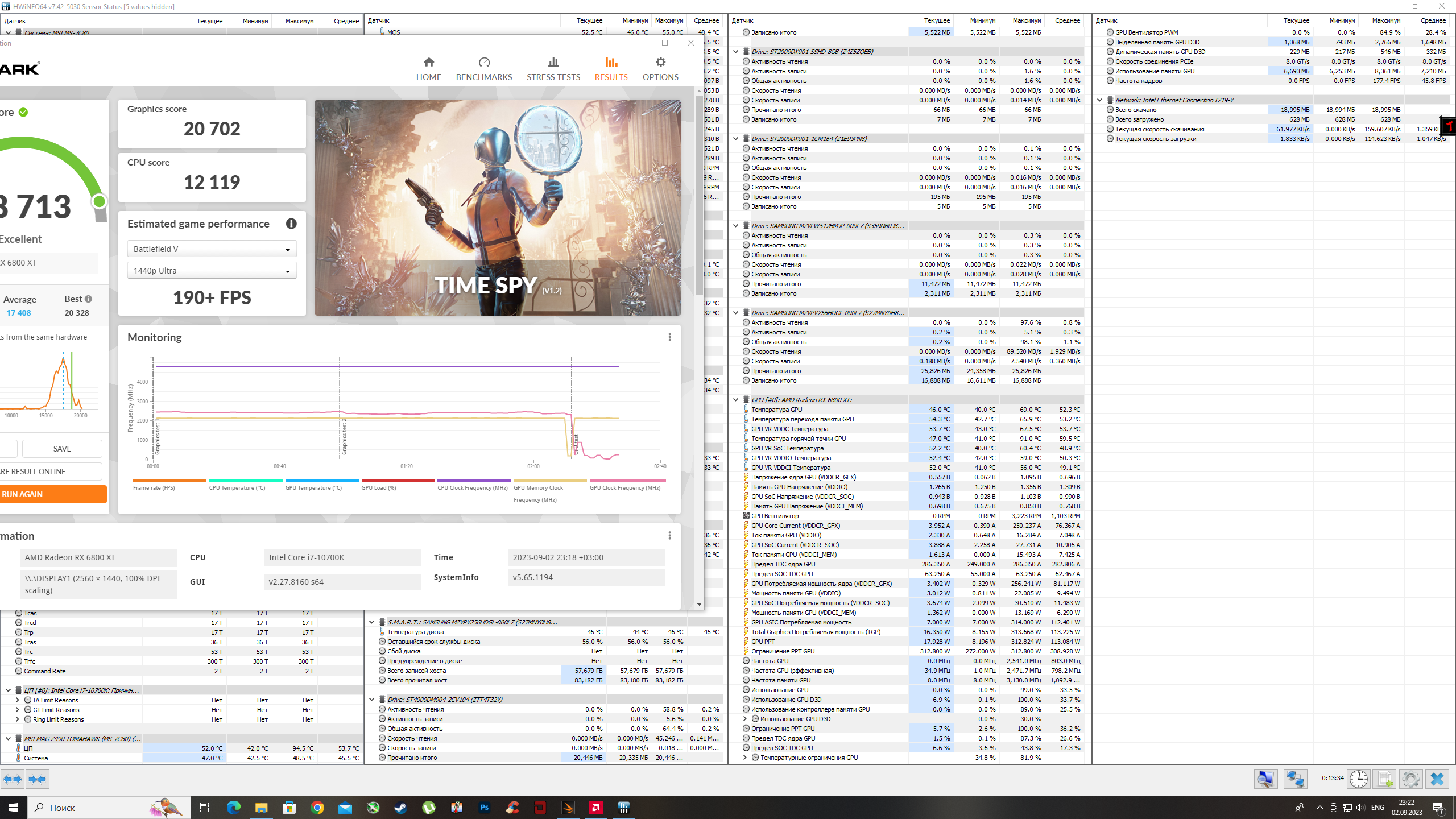
Task: Click the expand columns arrows icon
Action: 13,779
